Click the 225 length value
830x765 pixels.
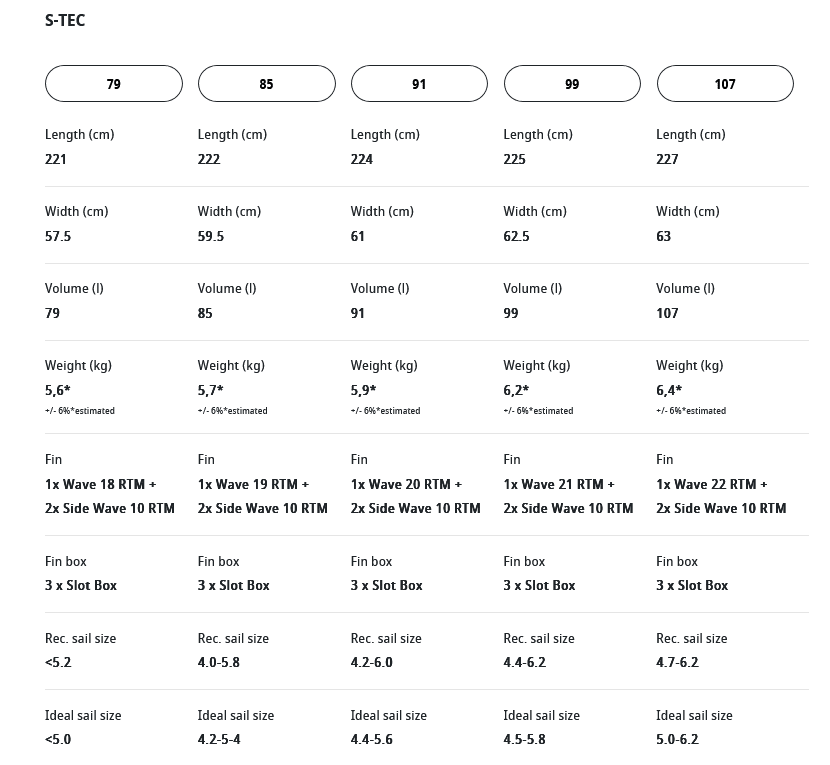tap(515, 159)
